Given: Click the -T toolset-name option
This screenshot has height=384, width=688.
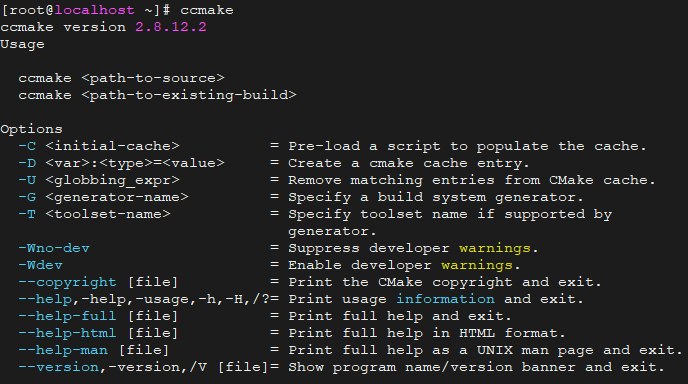Looking at the screenshot, I should click(x=94, y=214).
